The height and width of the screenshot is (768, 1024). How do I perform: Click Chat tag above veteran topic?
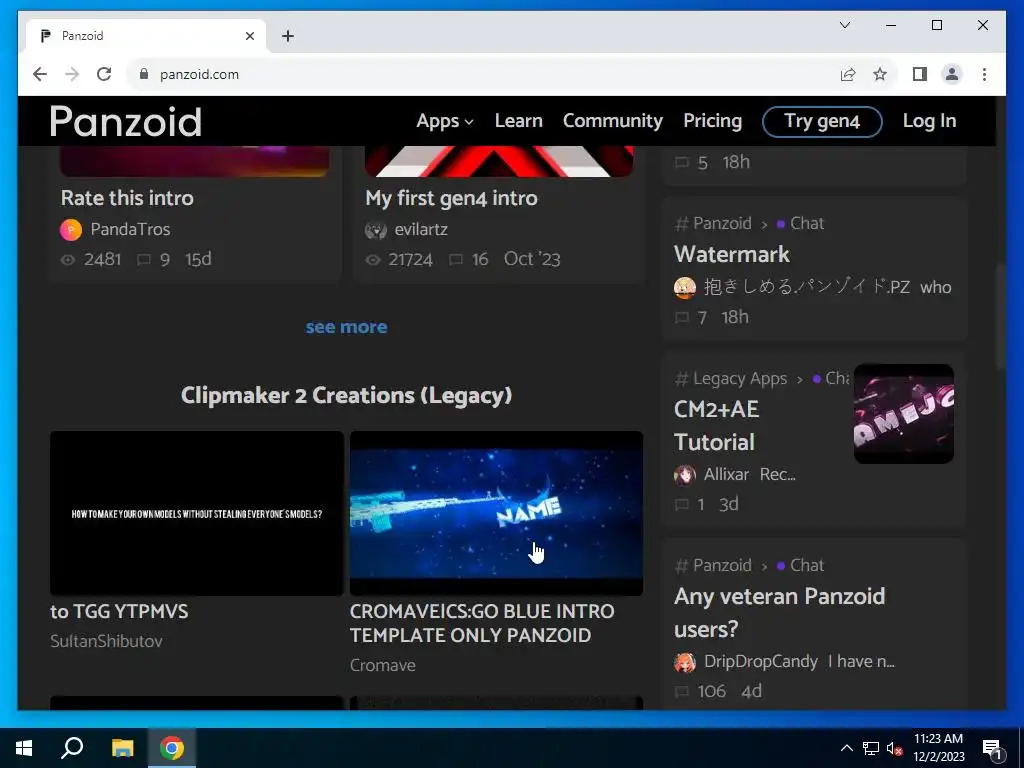[x=801, y=566]
